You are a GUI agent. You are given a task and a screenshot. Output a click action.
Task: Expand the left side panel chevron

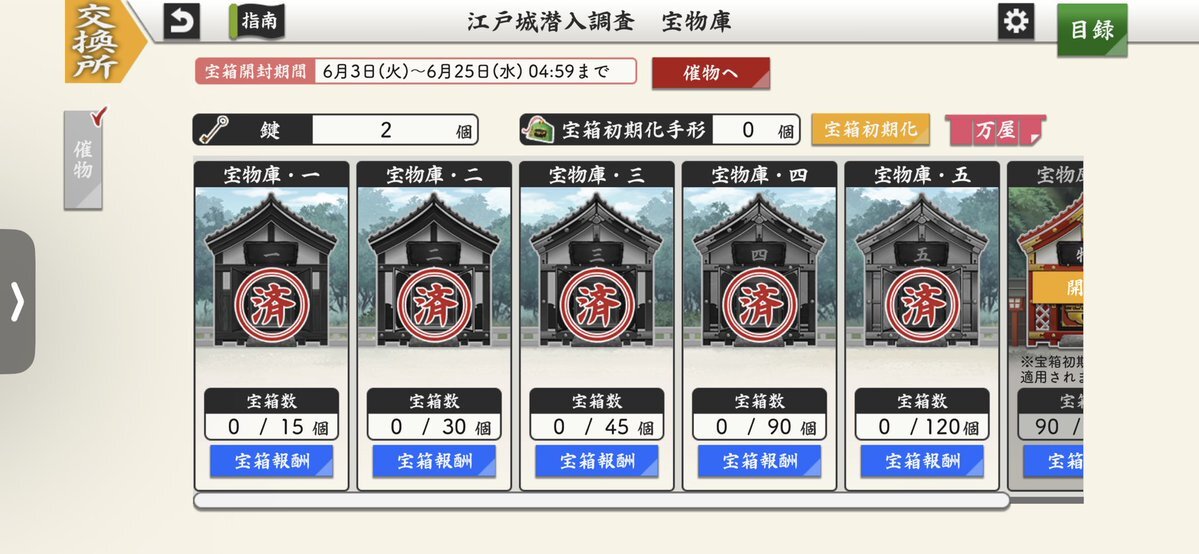click(x=17, y=301)
